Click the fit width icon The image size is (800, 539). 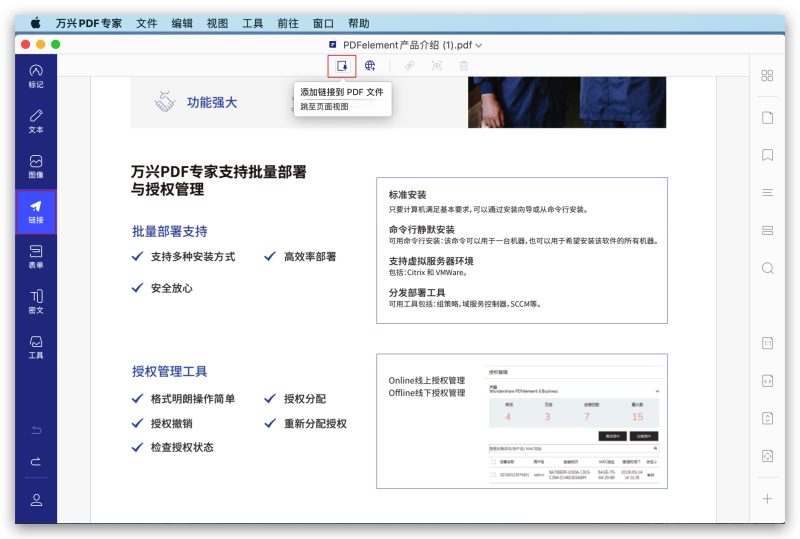[767, 381]
